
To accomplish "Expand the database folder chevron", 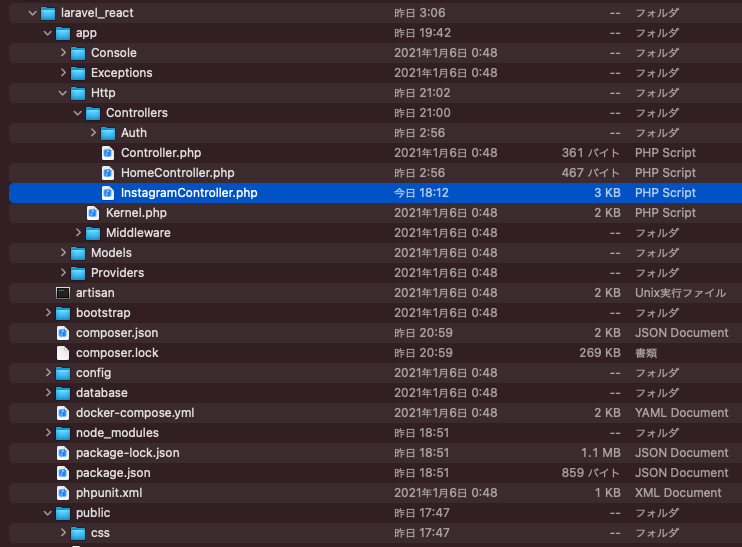I will tap(48, 392).
